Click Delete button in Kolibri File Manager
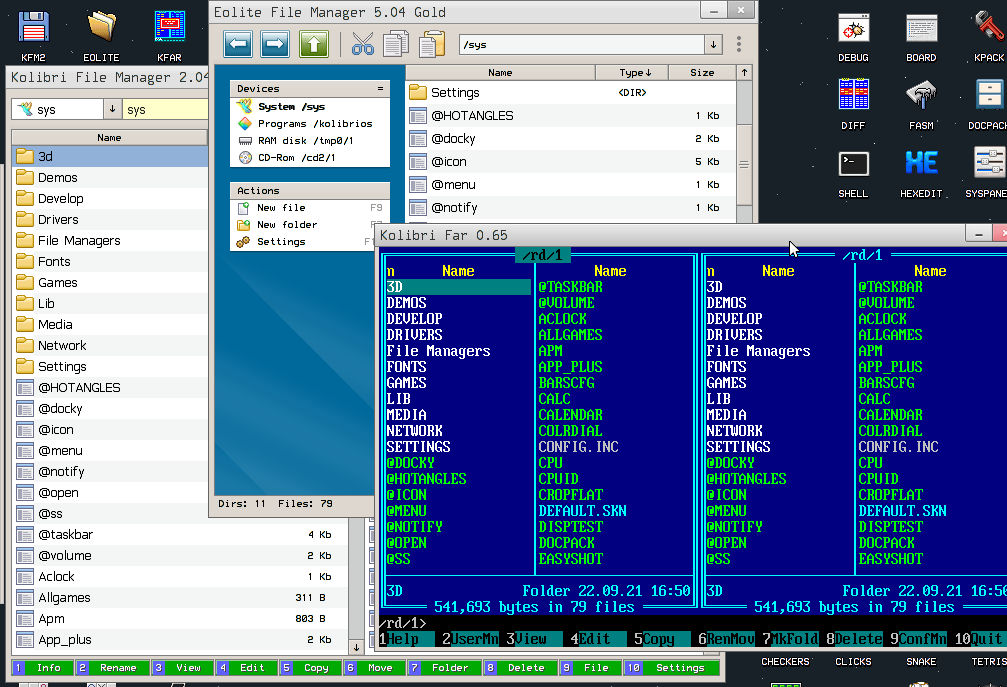This screenshot has height=687, width=1007. click(x=520, y=668)
